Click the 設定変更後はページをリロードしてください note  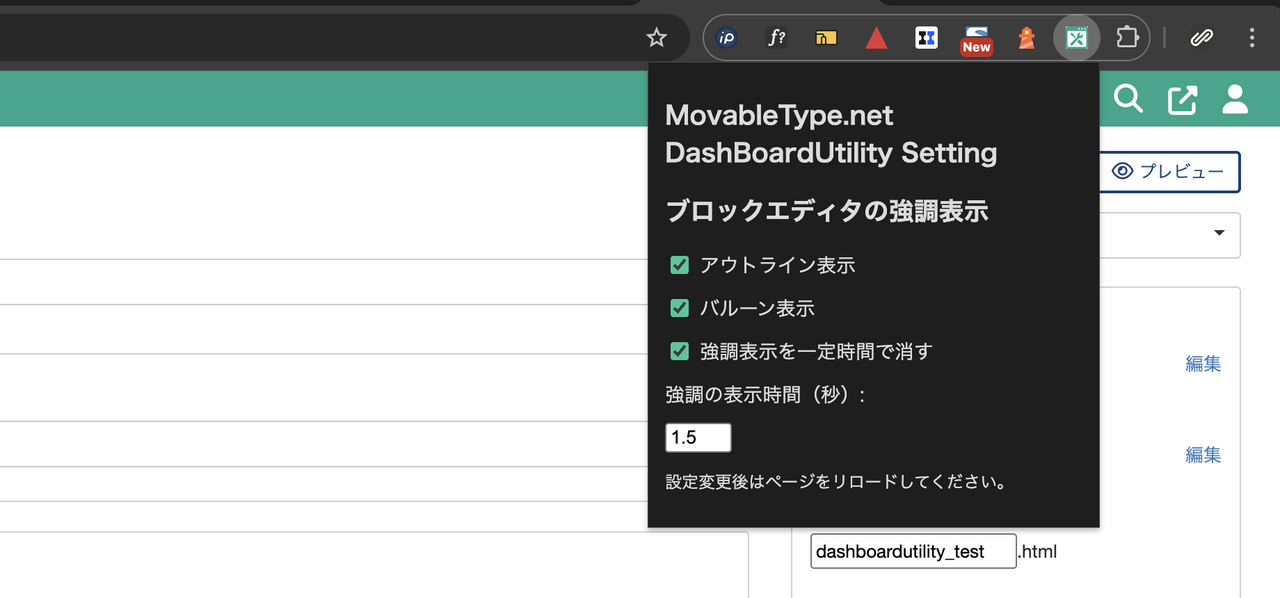click(x=836, y=482)
